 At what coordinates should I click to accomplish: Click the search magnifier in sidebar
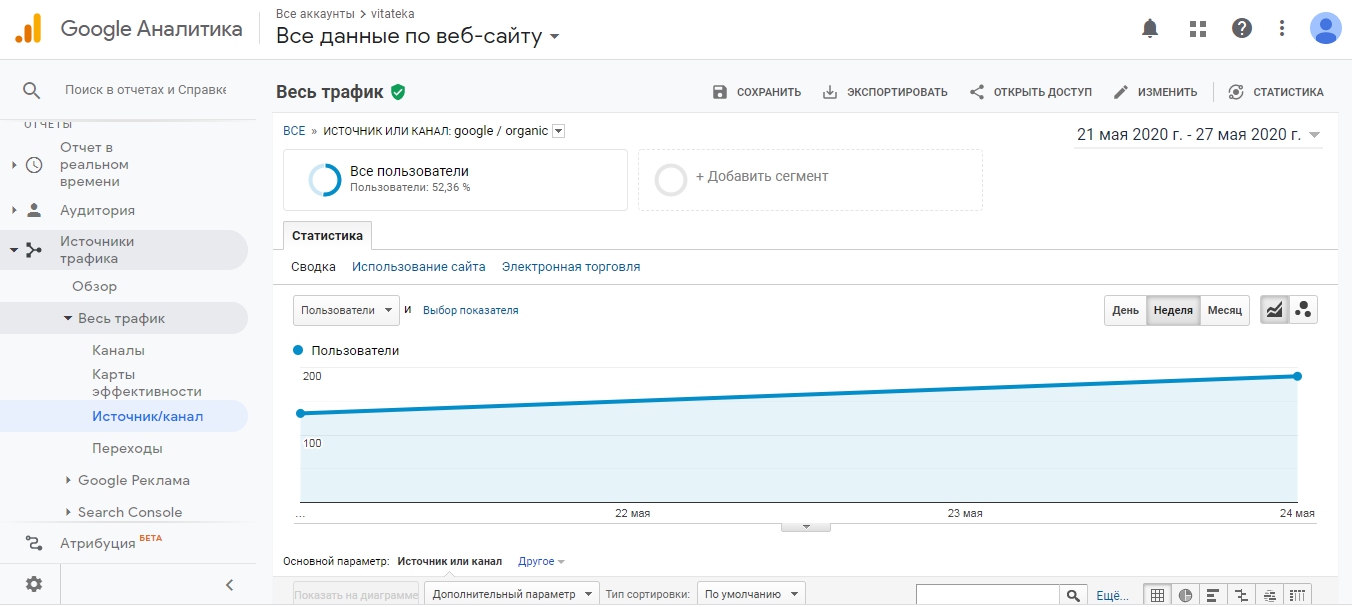click(32, 90)
